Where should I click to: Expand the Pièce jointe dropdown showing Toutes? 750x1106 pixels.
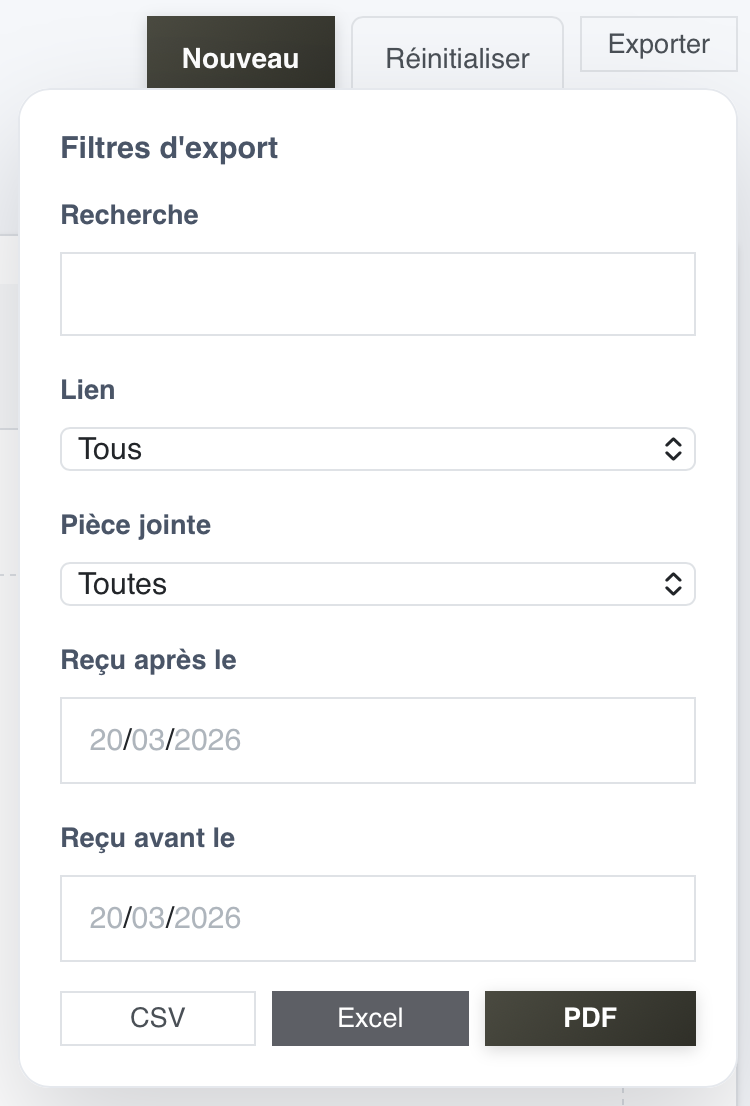click(377, 584)
